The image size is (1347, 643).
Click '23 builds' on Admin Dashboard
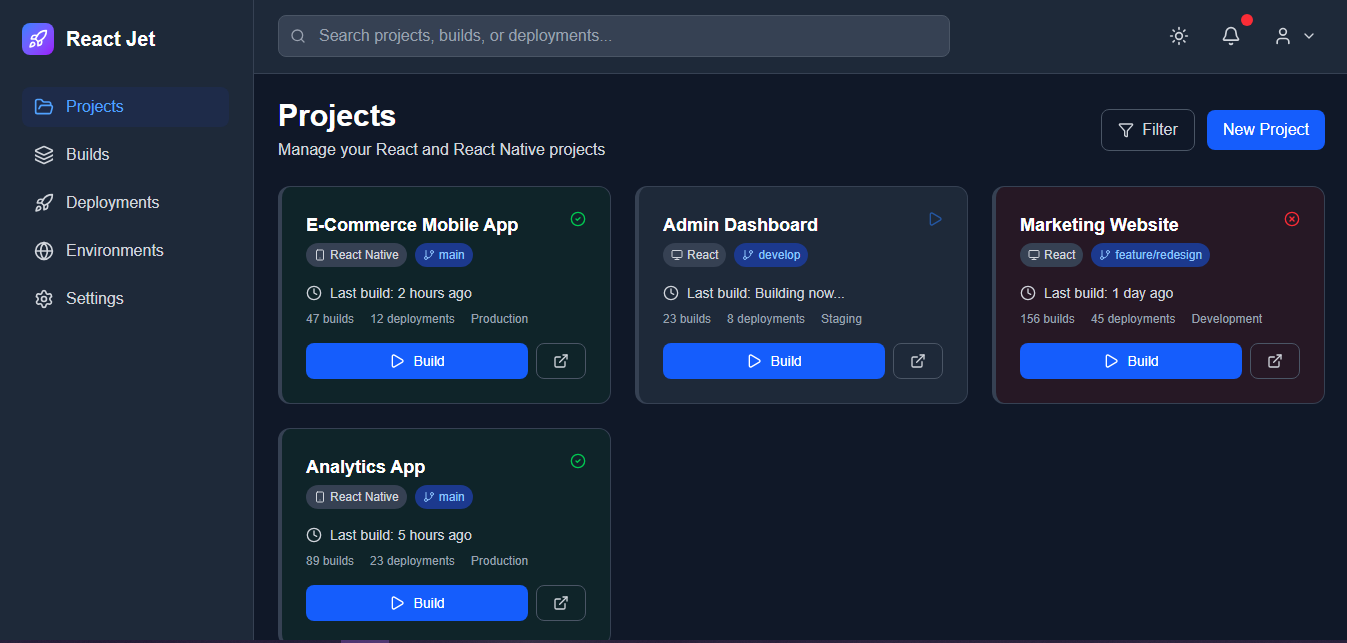pos(687,319)
